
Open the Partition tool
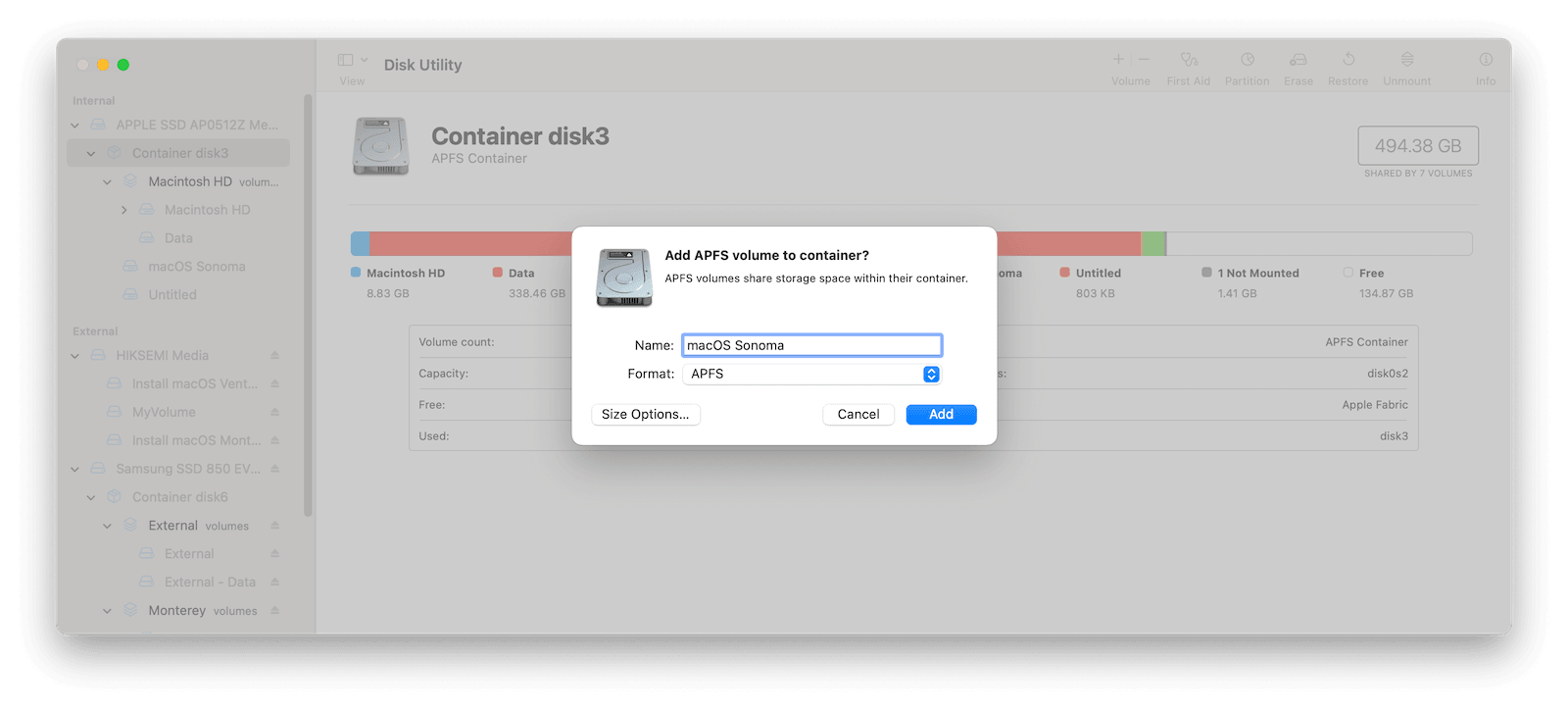pyautogui.click(x=1248, y=59)
